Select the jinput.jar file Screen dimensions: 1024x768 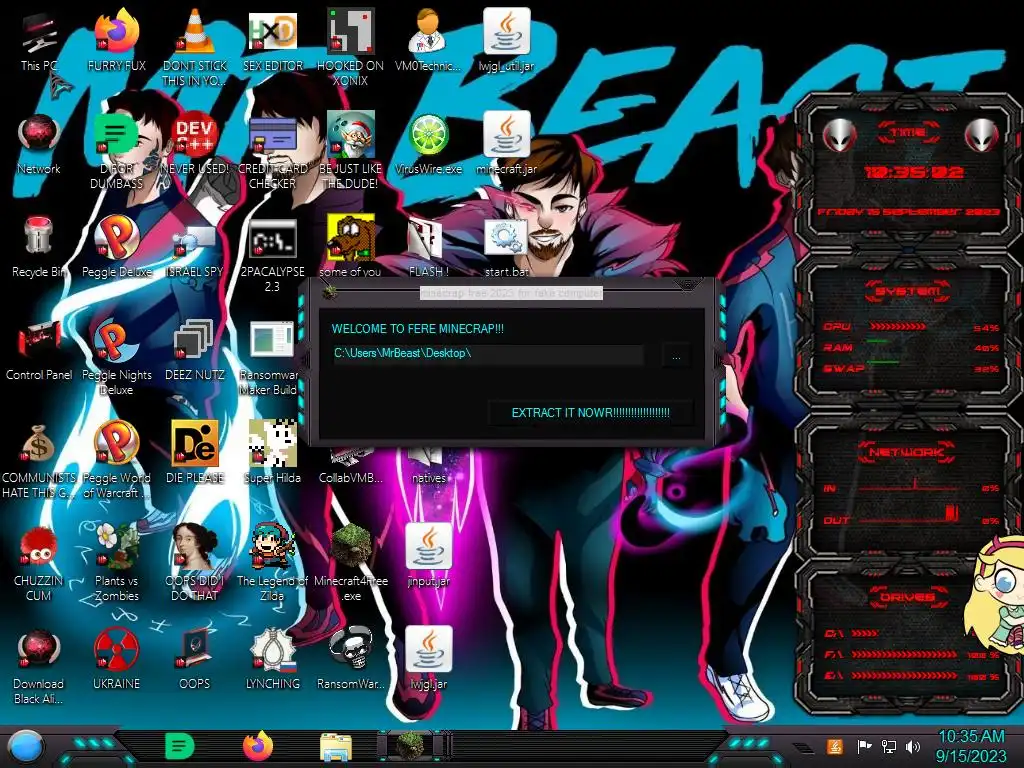pyautogui.click(x=428, y=546)
